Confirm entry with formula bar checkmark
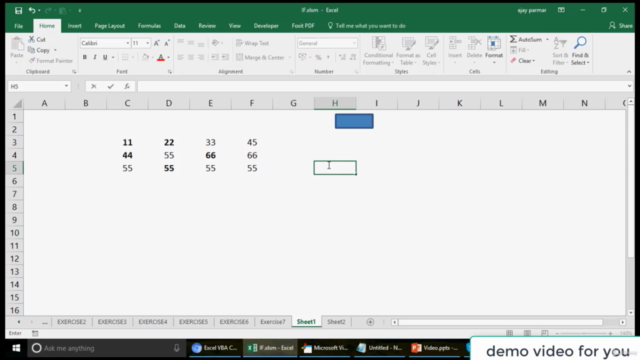640x360 pixels. tap(110, 86)
